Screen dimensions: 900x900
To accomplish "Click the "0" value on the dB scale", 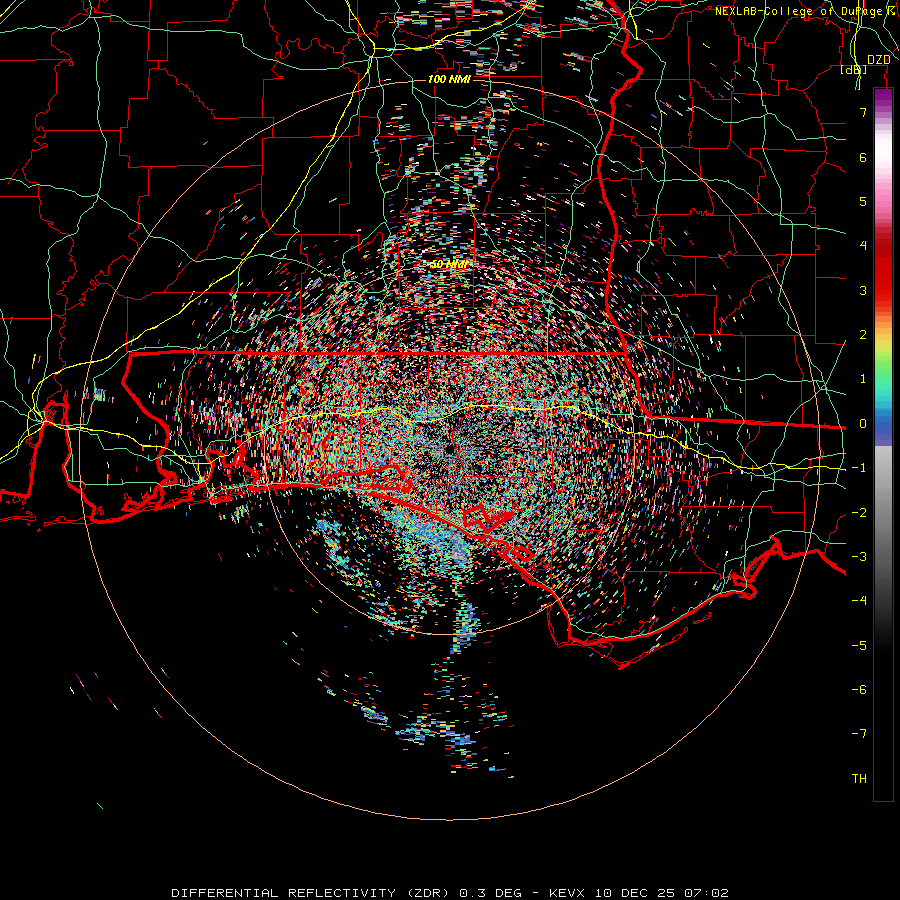I will tap(863, 424).
